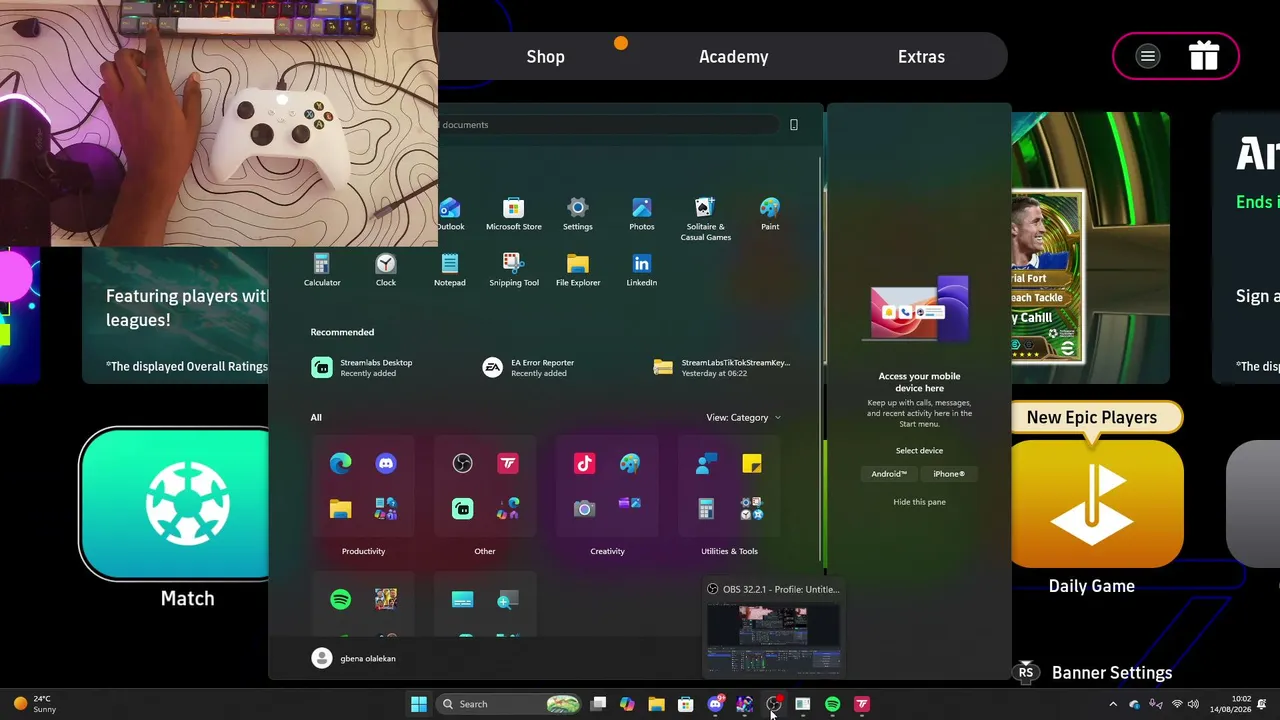
Task: Click Hide this pane link
Action: pos(919,502)
